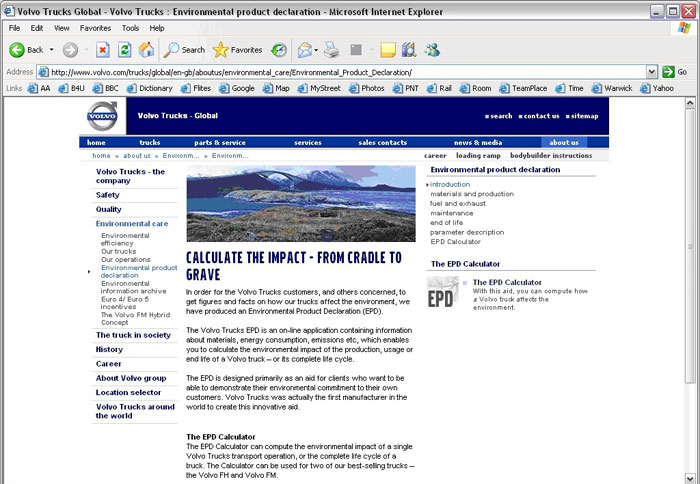Click the Go button
The height and width of the screenshot is (484, 700).
[675, 72]
